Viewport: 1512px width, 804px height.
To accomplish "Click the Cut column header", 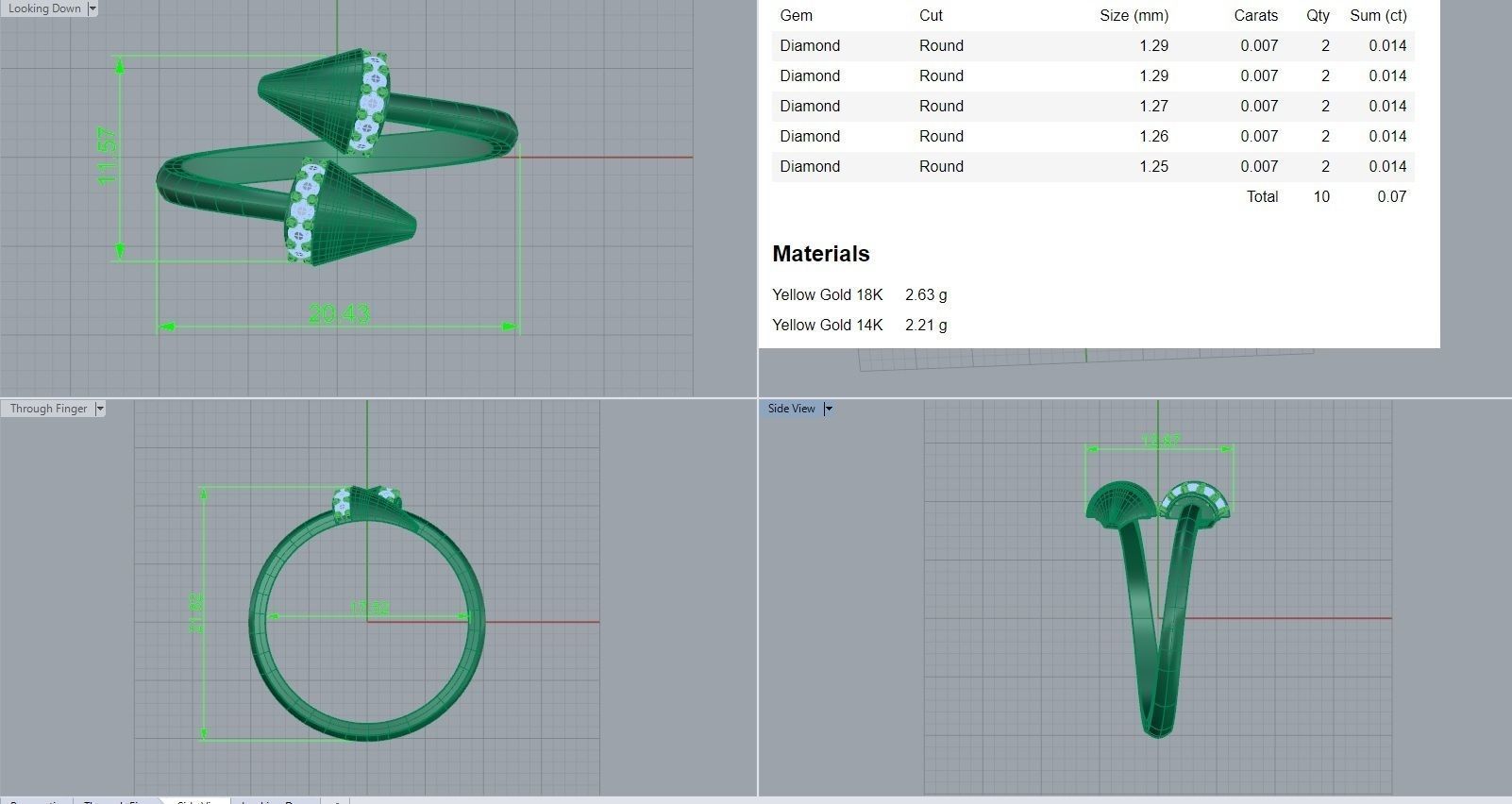I will pos(931,15).
